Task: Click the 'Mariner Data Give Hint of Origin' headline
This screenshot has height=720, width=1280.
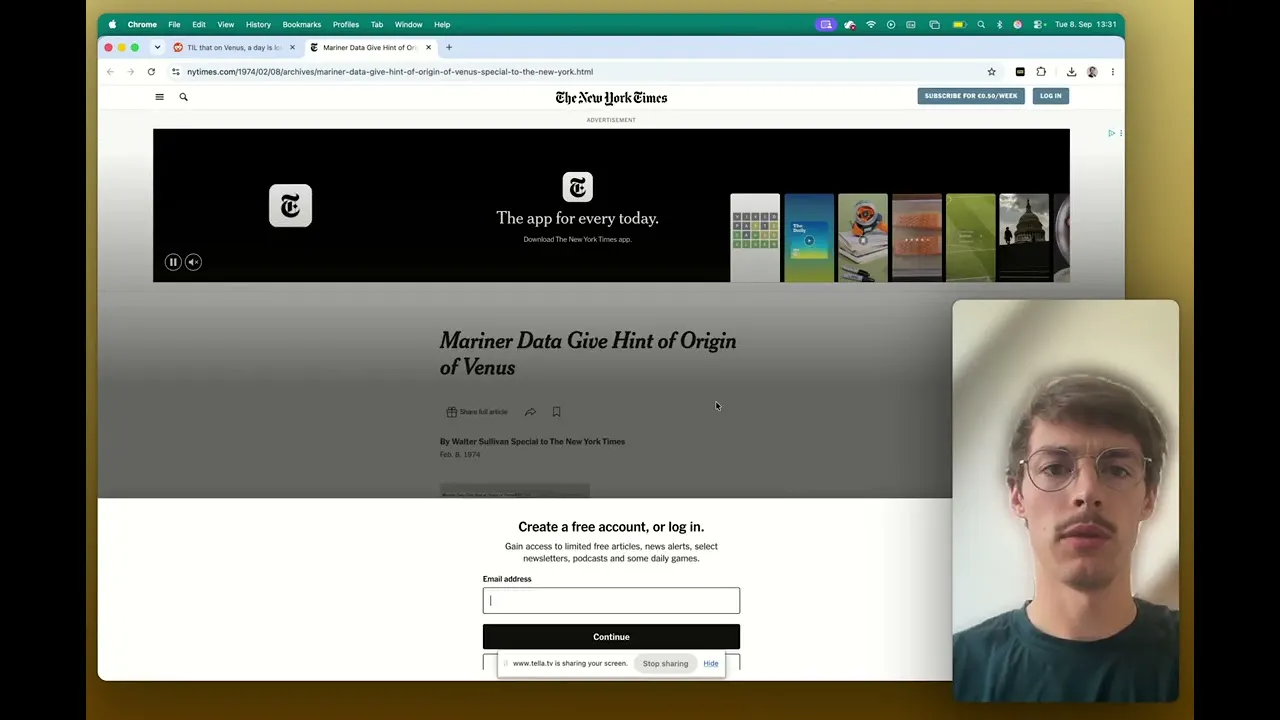Action: pyautogui.click(x=588, y=354)
